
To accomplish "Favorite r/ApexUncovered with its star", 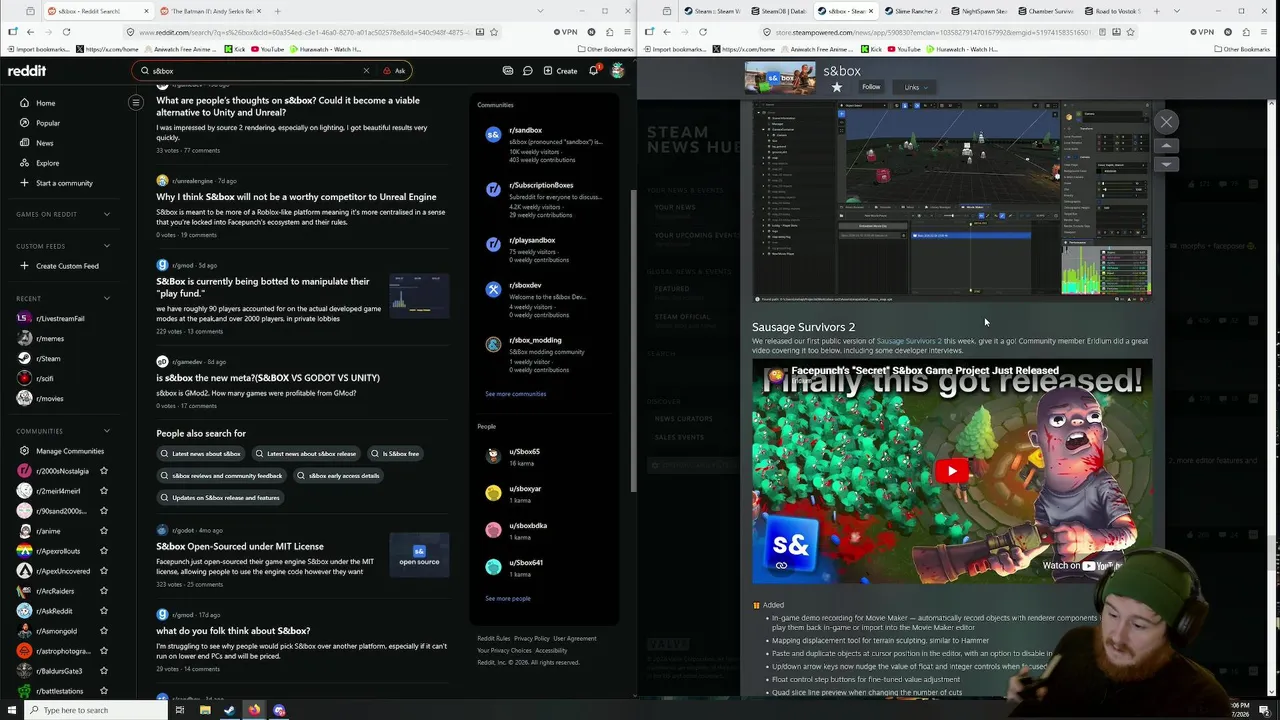I will click(104, 571).
